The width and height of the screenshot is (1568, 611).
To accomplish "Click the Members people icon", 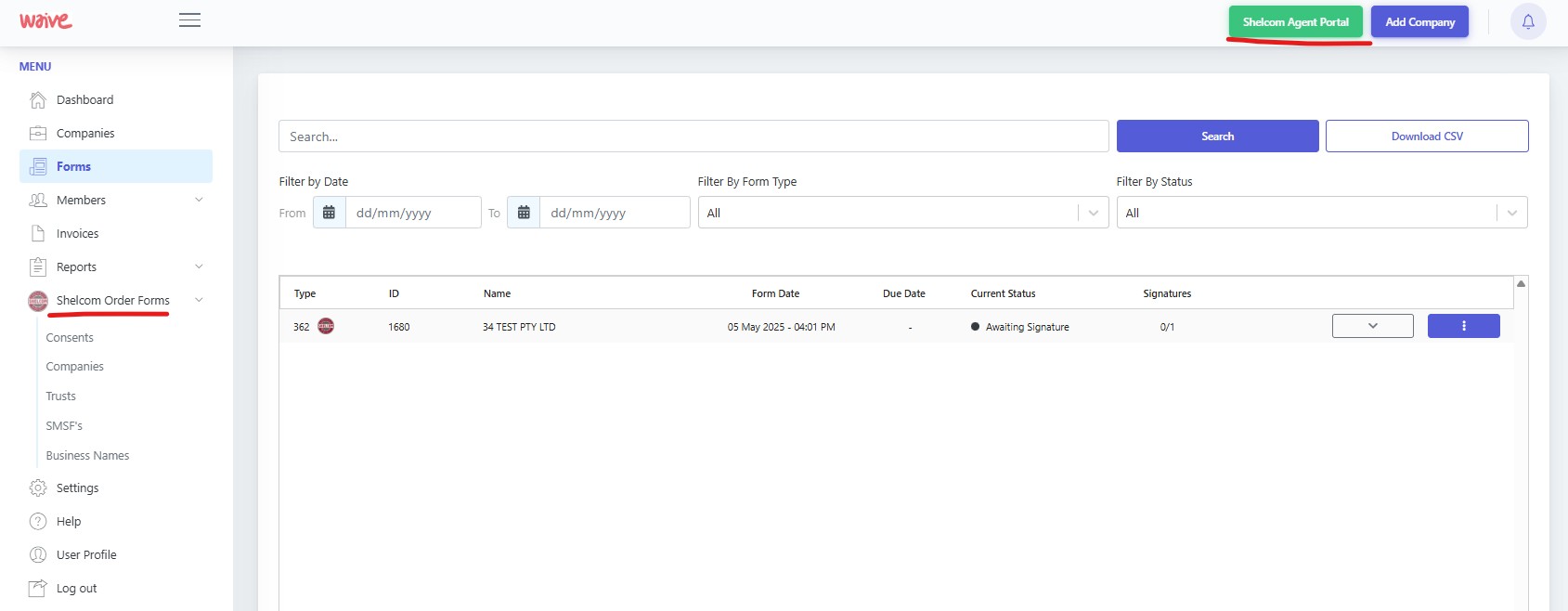I will 38,200.
